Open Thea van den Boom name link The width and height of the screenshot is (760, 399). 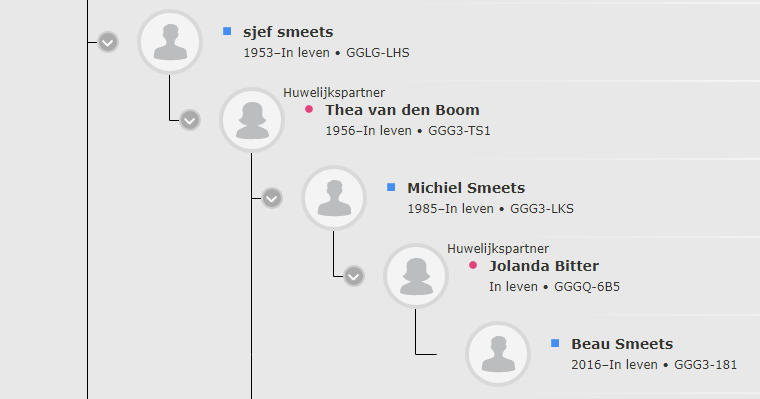click(x=402, y=110)
